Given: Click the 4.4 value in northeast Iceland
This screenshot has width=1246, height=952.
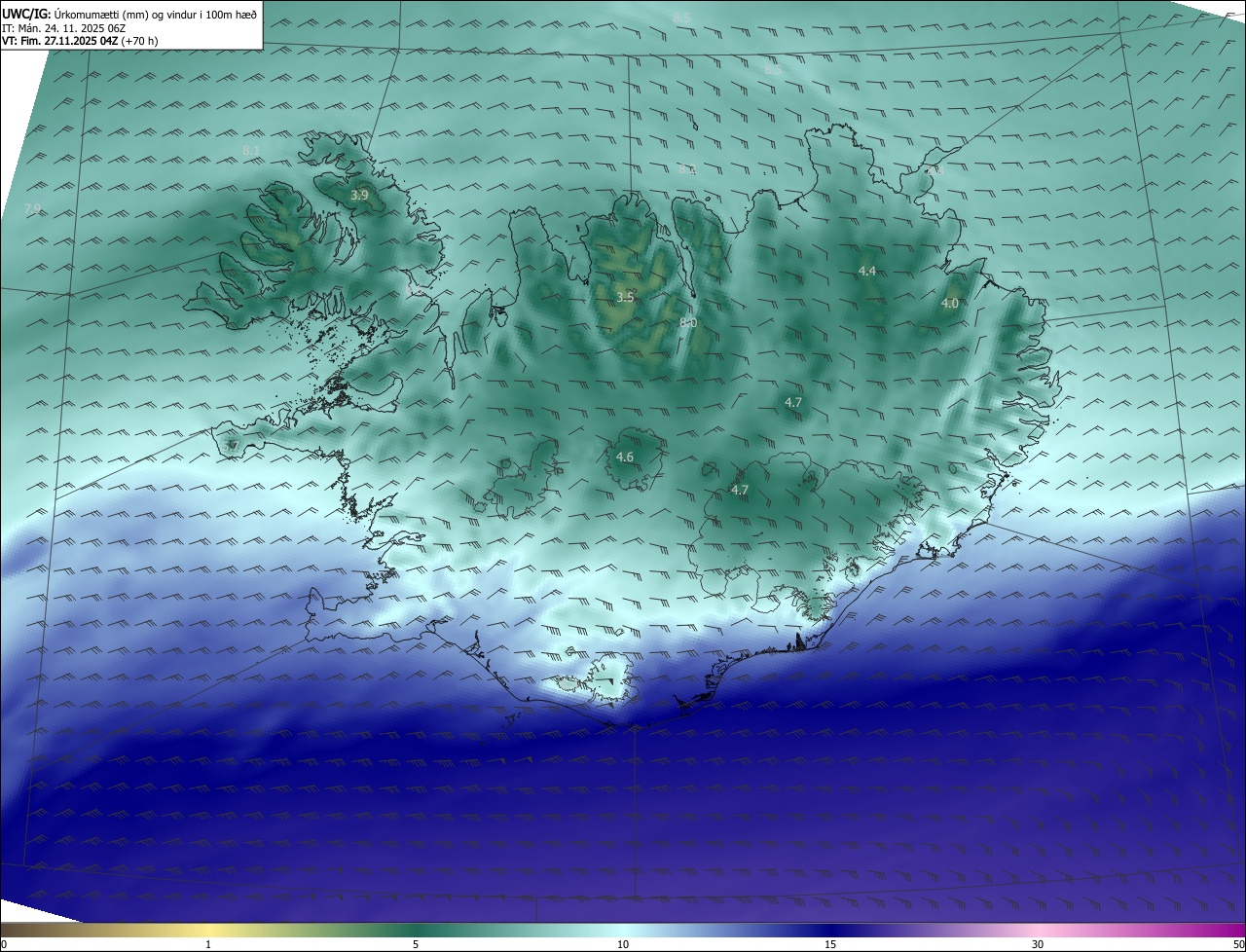Looking at the screenshot, I should tap(867, 271).
